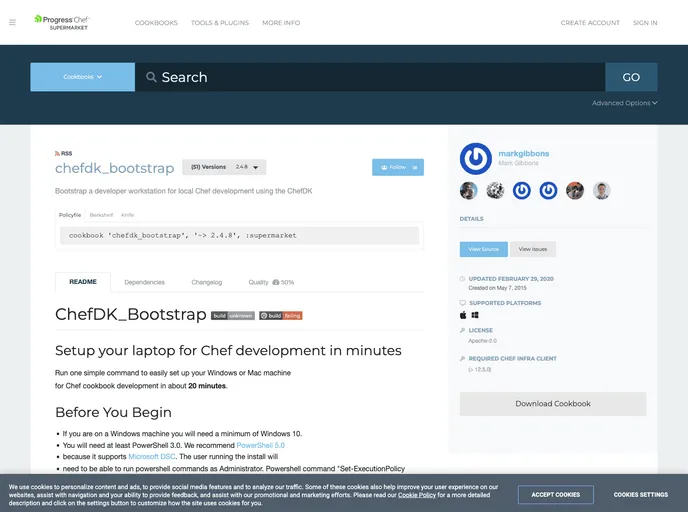The height and width of the screenshot is (512, 688).
Task: Open the Cookbooks nav menu
Action: [156, 23]
